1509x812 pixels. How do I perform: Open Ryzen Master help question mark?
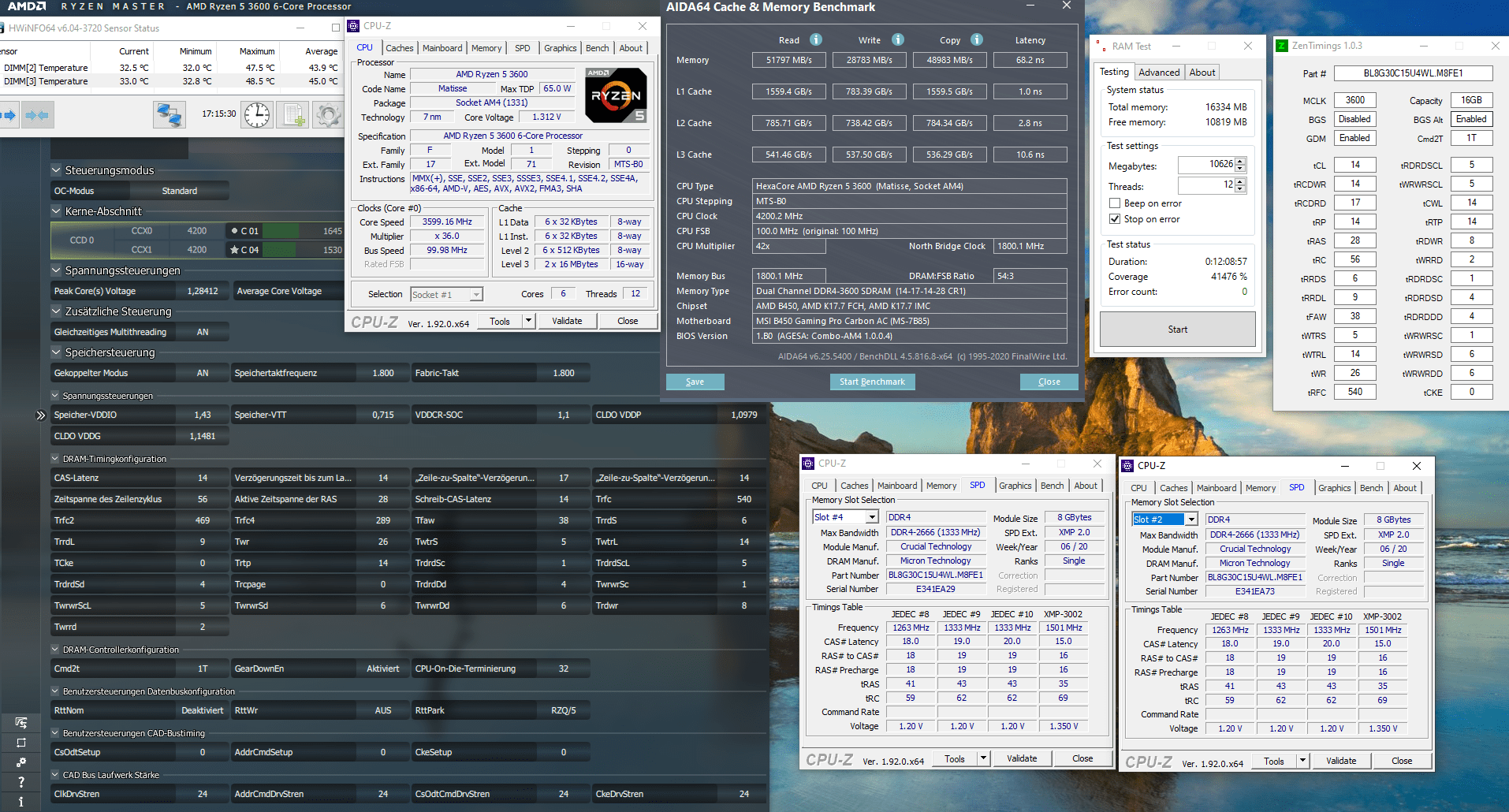[21, 782]
